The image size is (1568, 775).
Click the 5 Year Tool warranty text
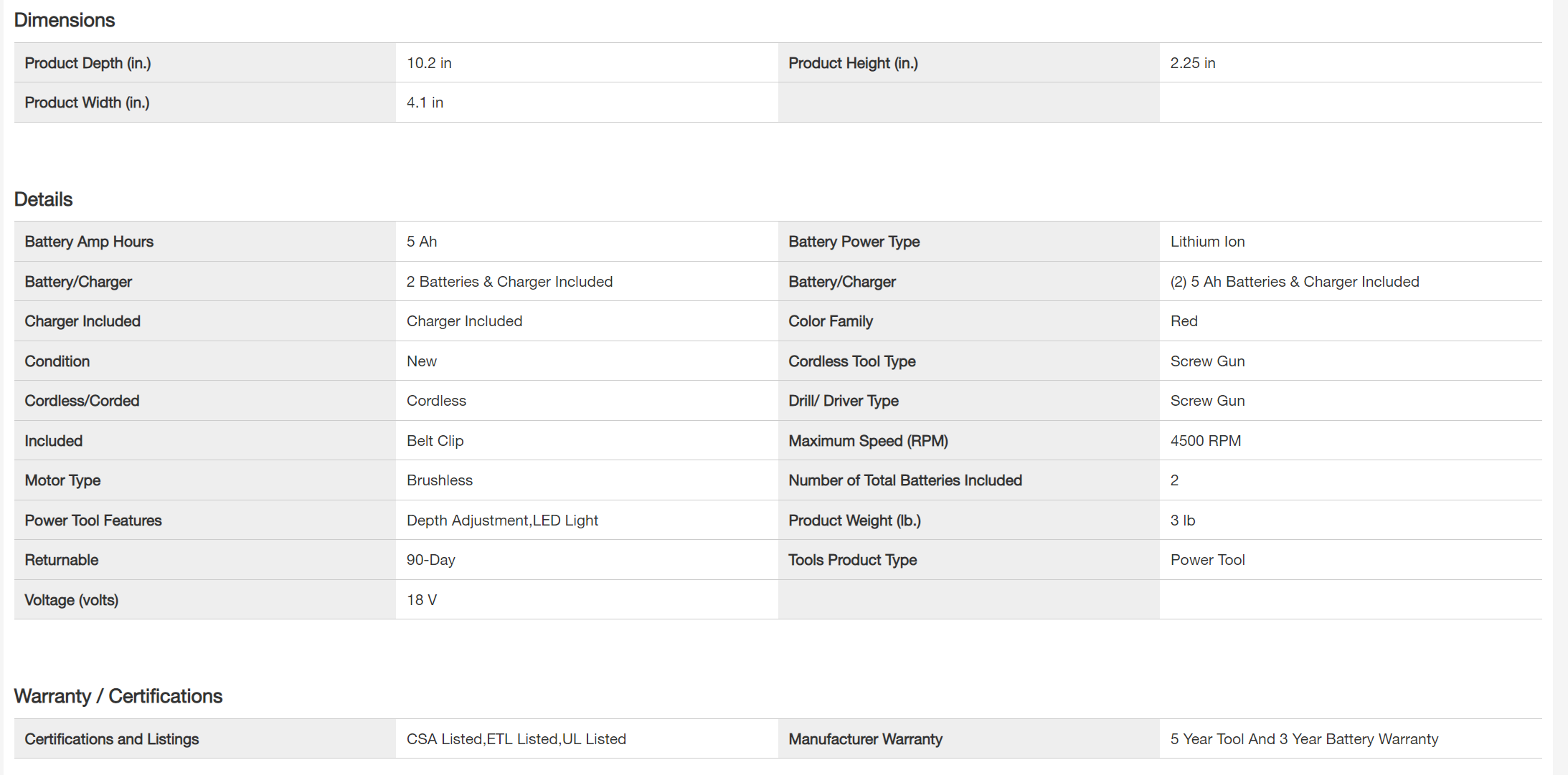1304,739
